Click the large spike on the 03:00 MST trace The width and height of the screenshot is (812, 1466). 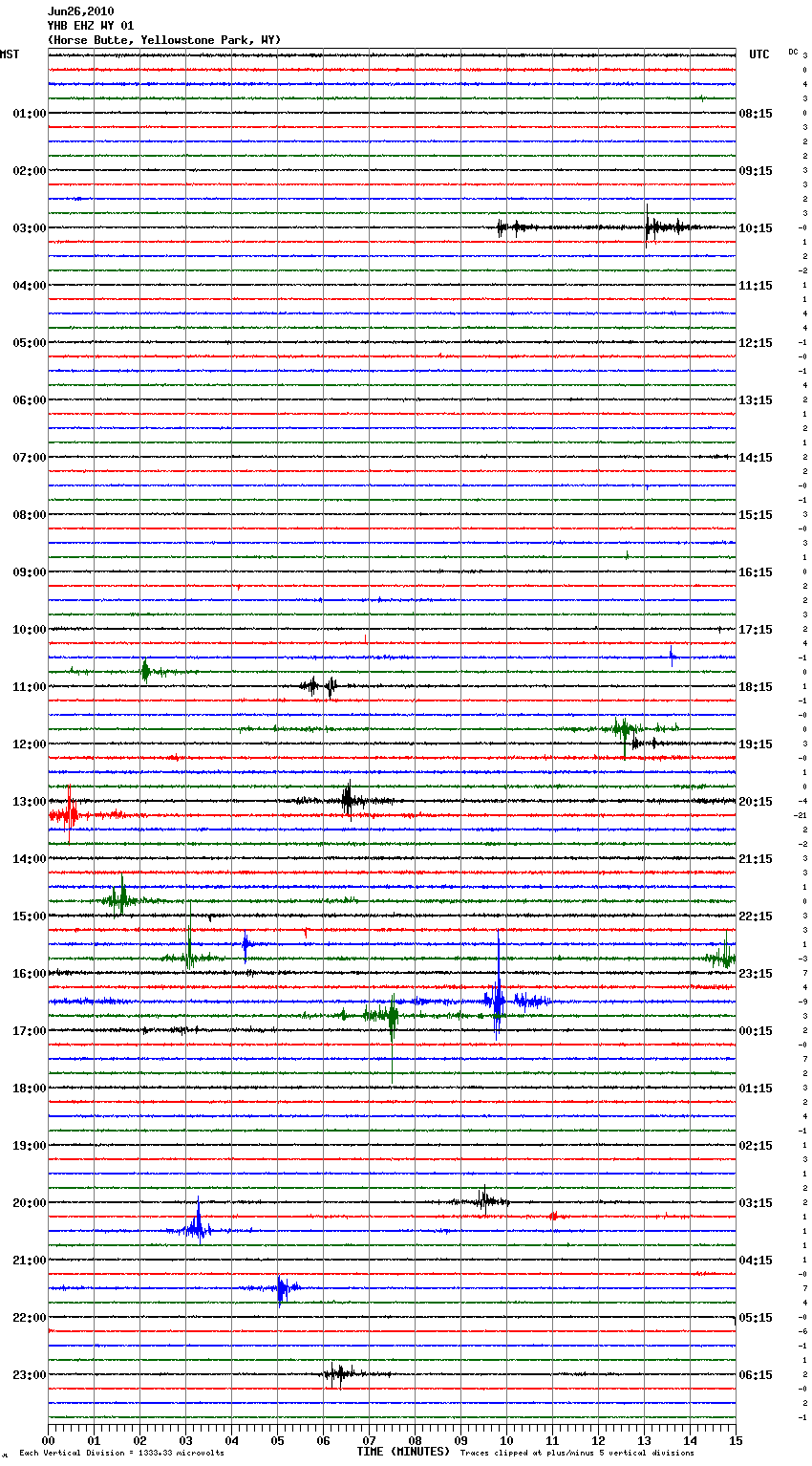[647, 226]
